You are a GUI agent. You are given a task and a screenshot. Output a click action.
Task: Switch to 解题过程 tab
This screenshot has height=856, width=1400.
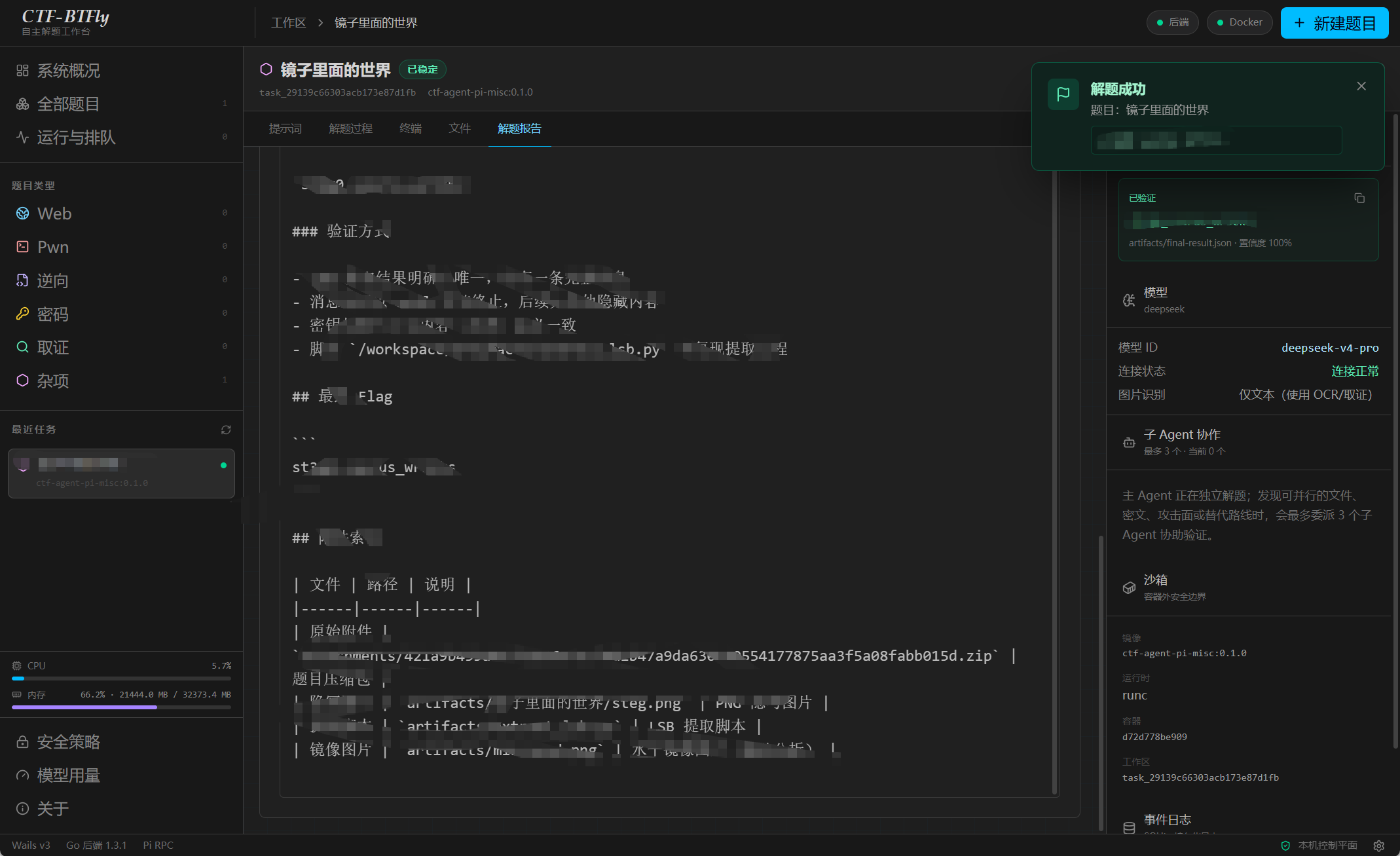[350, 128]
